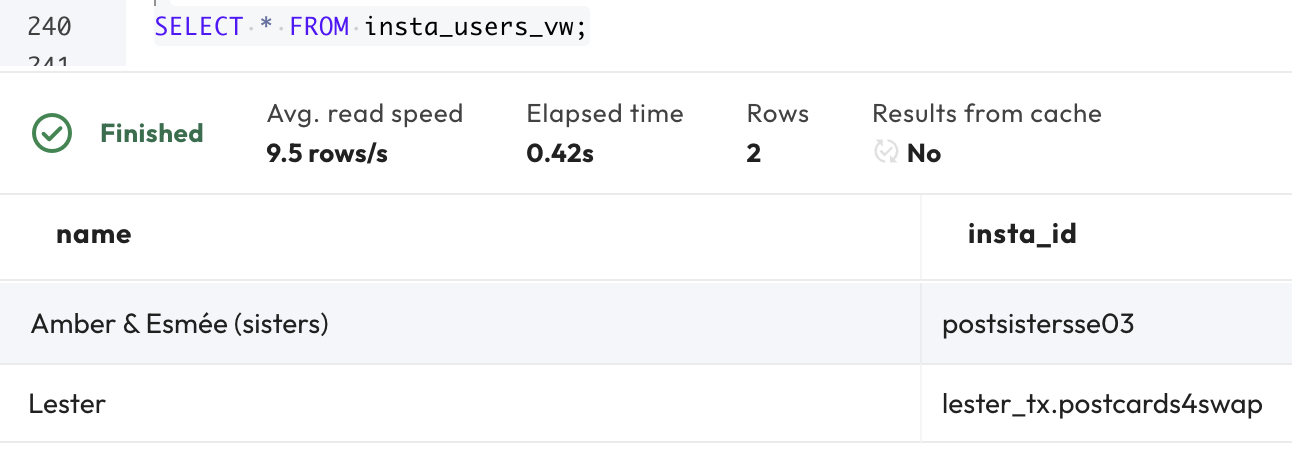Screen dimensions: 1292x462
Task: Click the asterisk in the SELECT statement
Action: [x=266, y=27]
